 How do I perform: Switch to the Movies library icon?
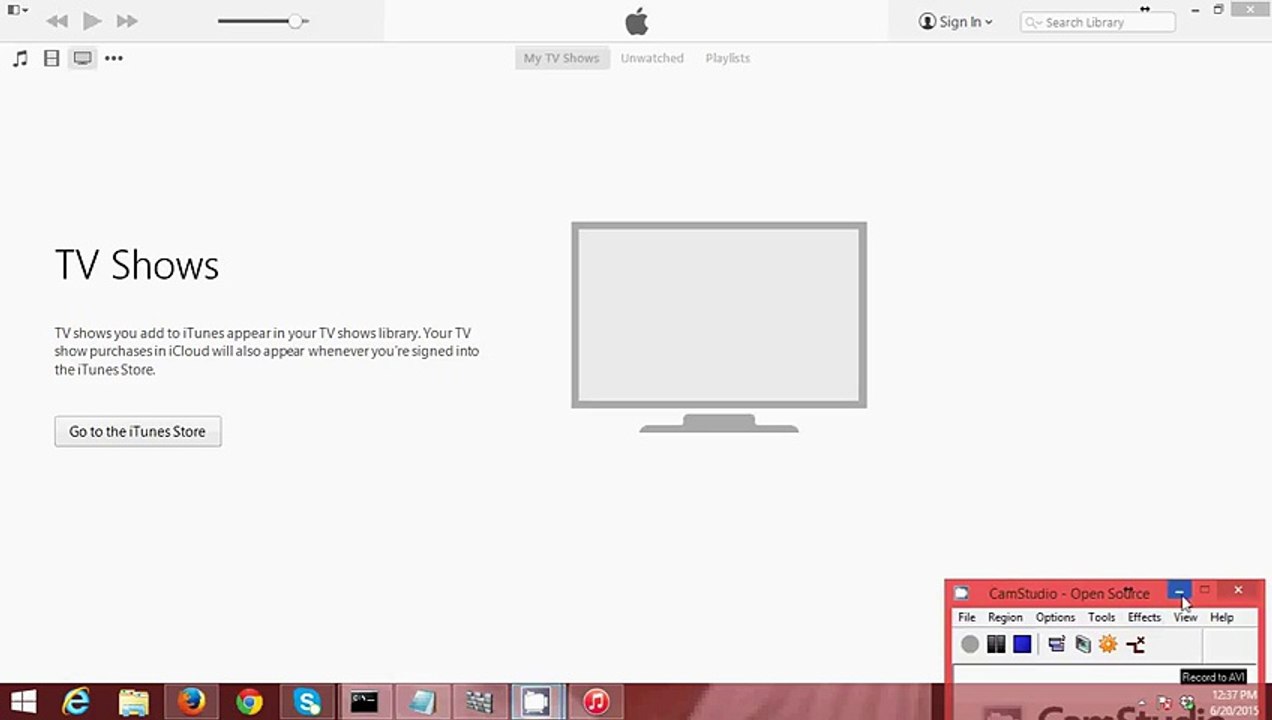click(x=51, y=59)
